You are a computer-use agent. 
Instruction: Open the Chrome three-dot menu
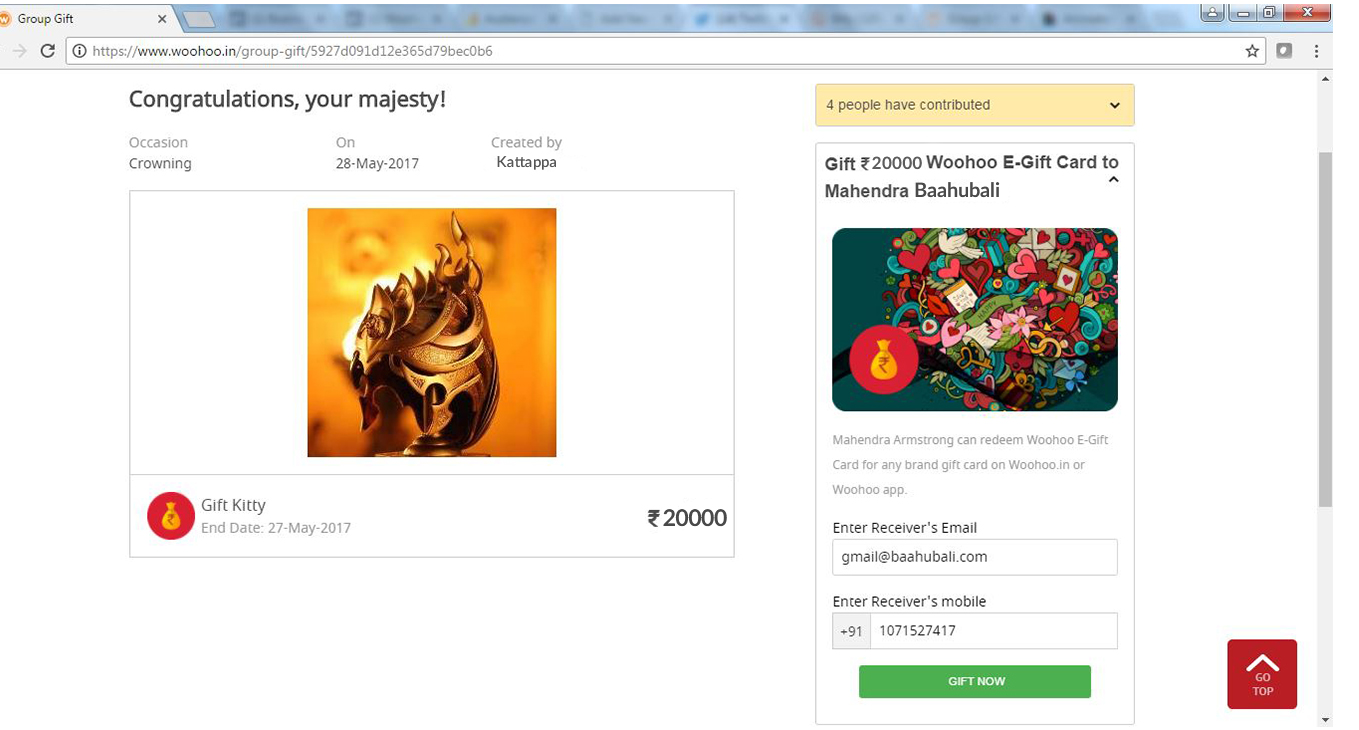coord(1316,51)
